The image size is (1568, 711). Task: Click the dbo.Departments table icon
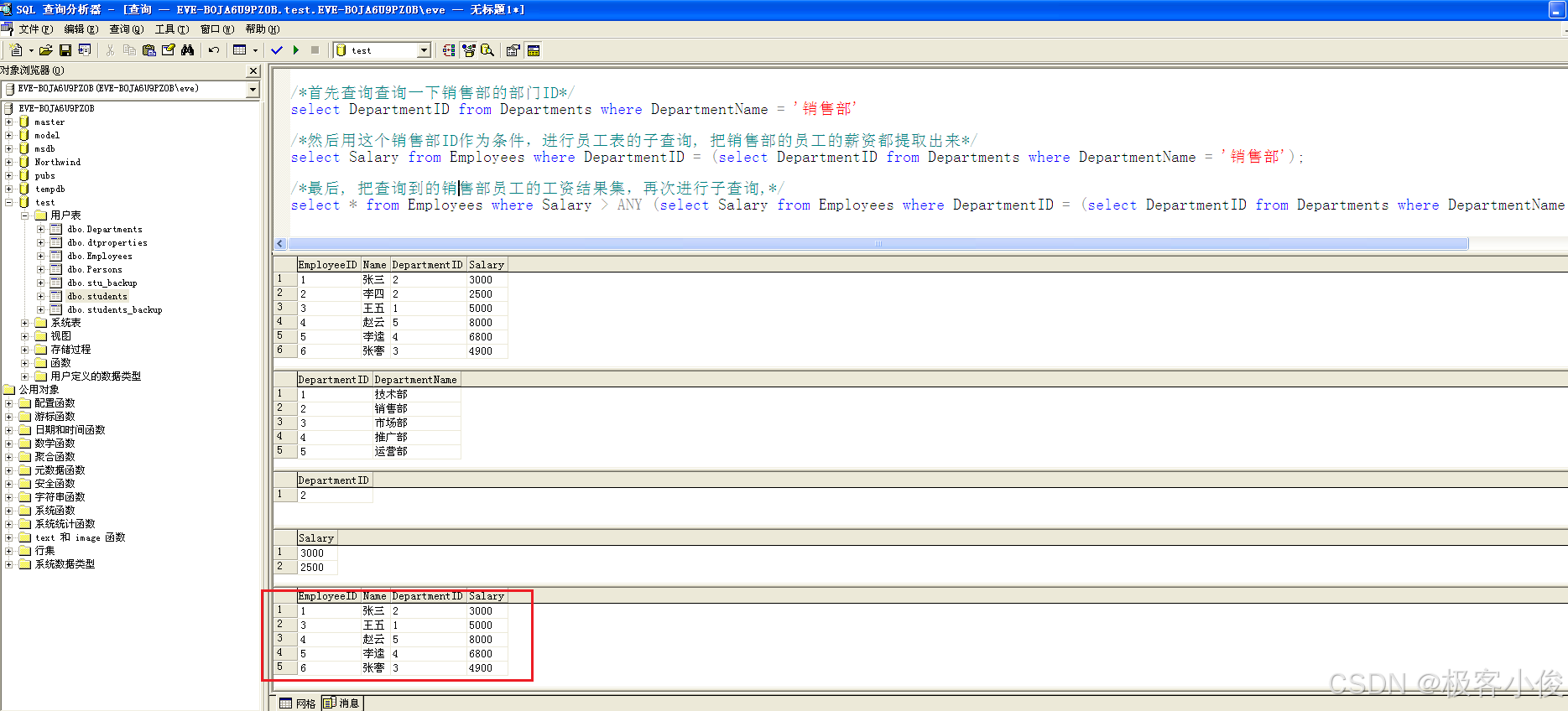pos(55,229)
